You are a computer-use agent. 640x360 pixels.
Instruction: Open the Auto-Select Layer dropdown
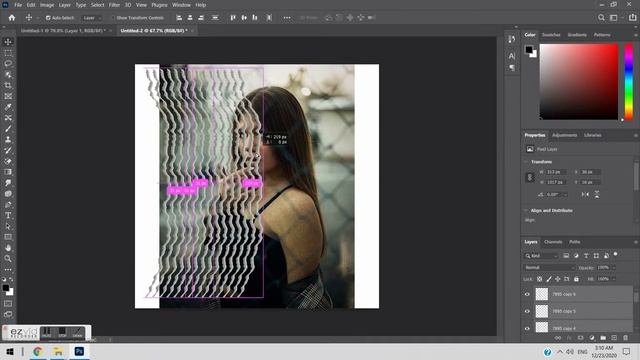coord(92,18)
